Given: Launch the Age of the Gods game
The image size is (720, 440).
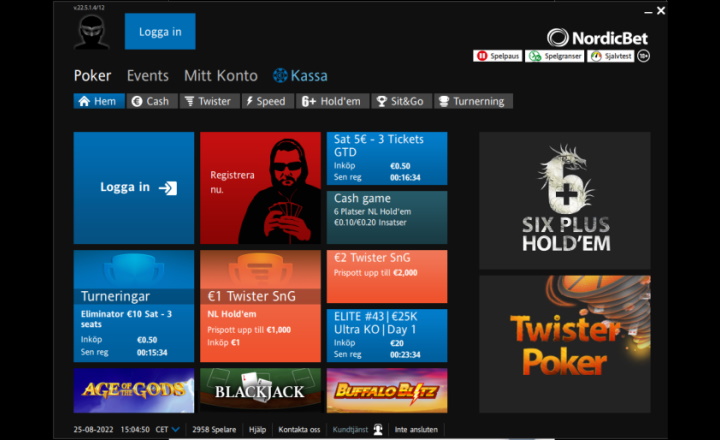Looking at the screenshot, I should (134, 390).
